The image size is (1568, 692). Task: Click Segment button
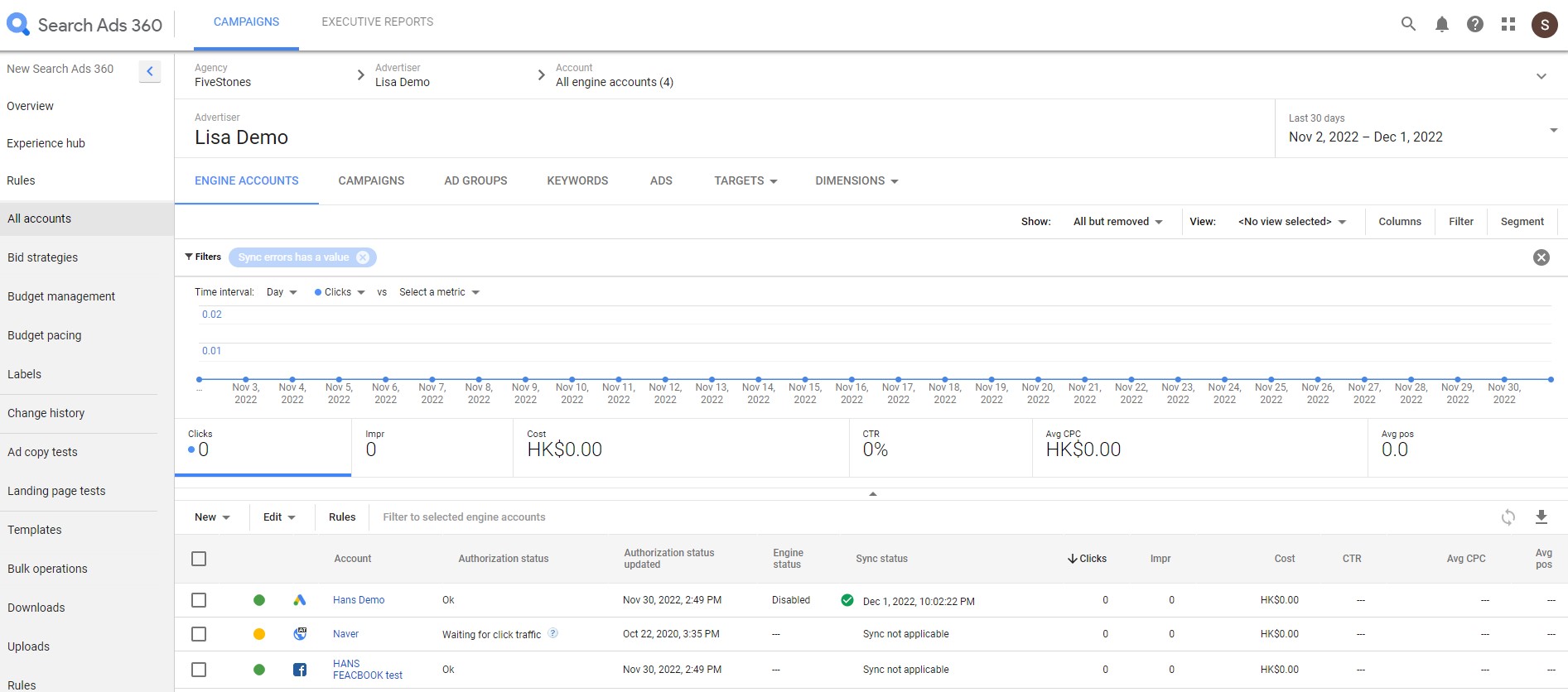(1522, 222)
